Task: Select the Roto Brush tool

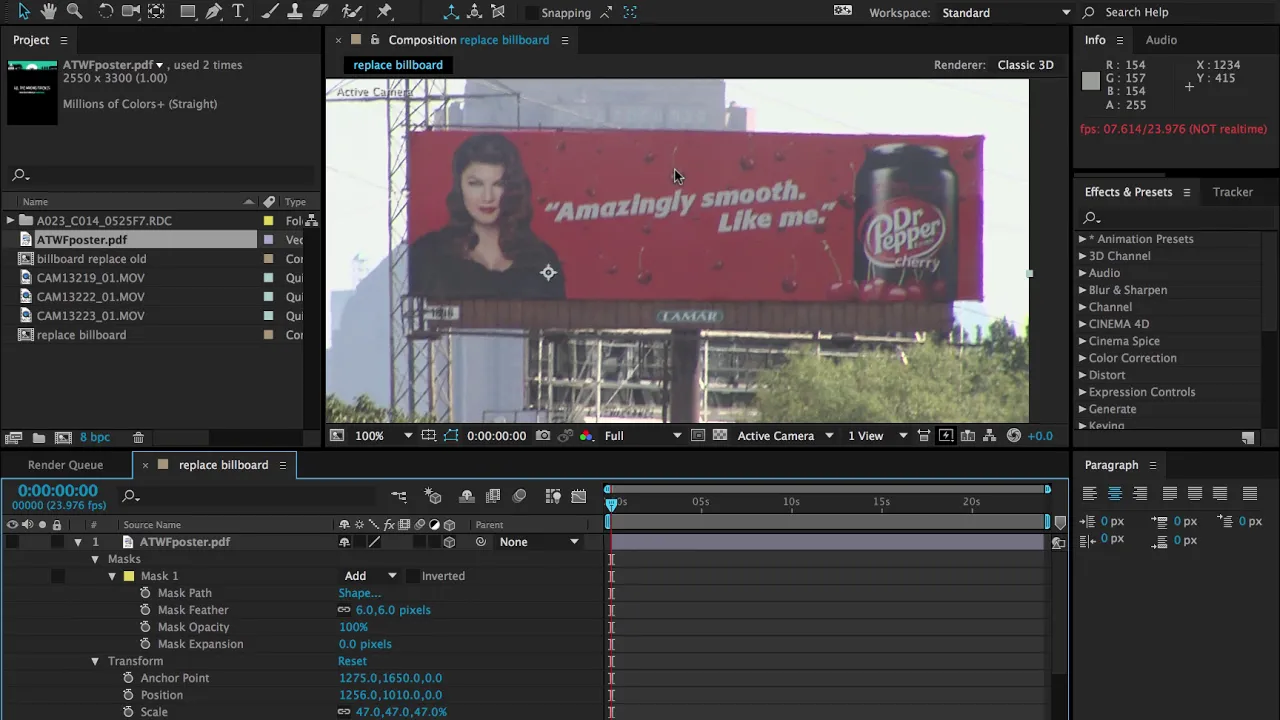Action: click(352, 12)
